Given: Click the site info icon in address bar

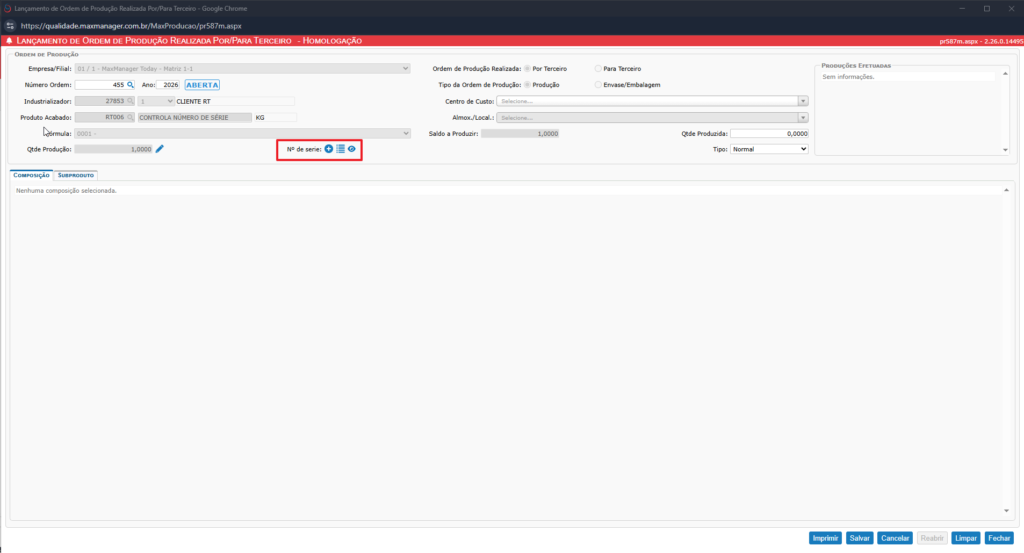Looking at the screenshot, I should [10, 24].
